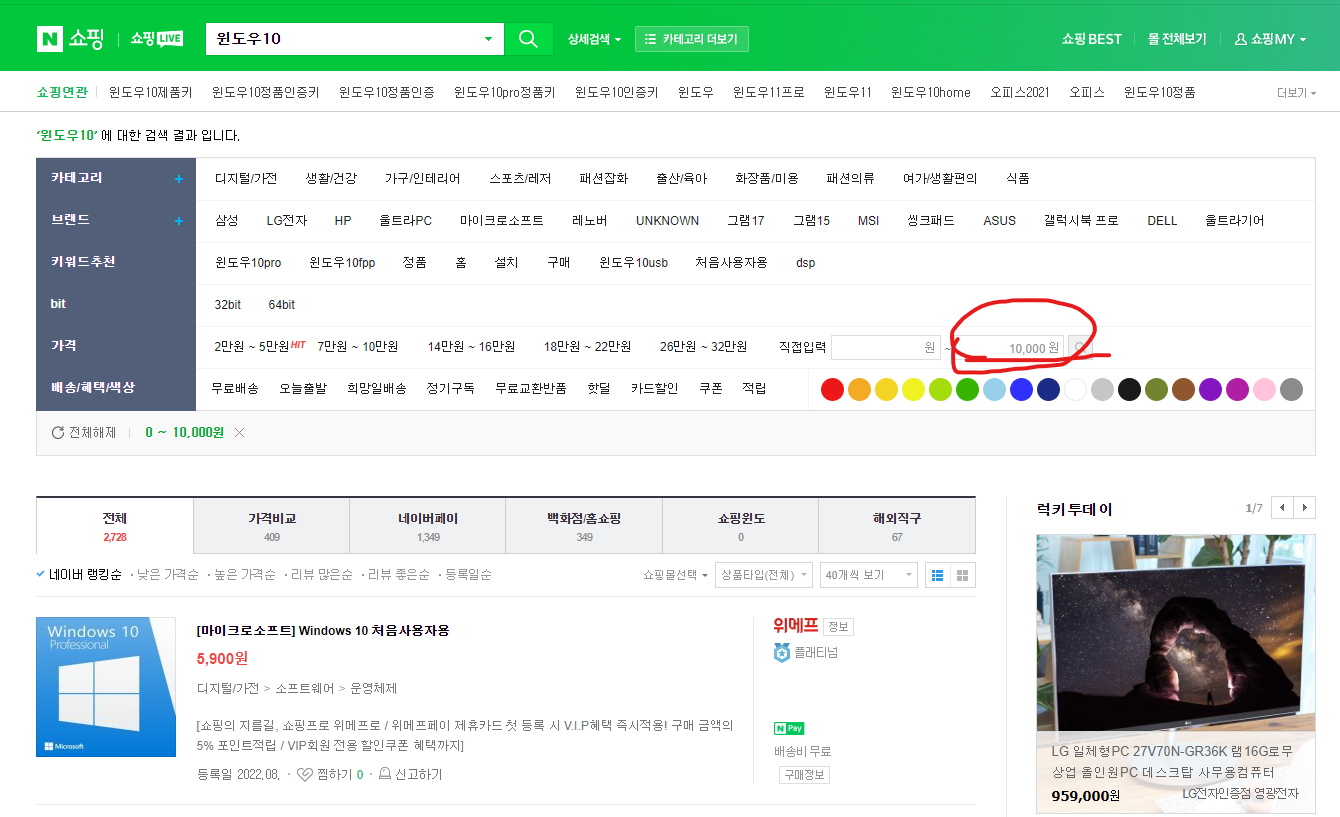Click the Windows 10 Professional product thumbnail
1340x817 pixels.
[106, 687]
